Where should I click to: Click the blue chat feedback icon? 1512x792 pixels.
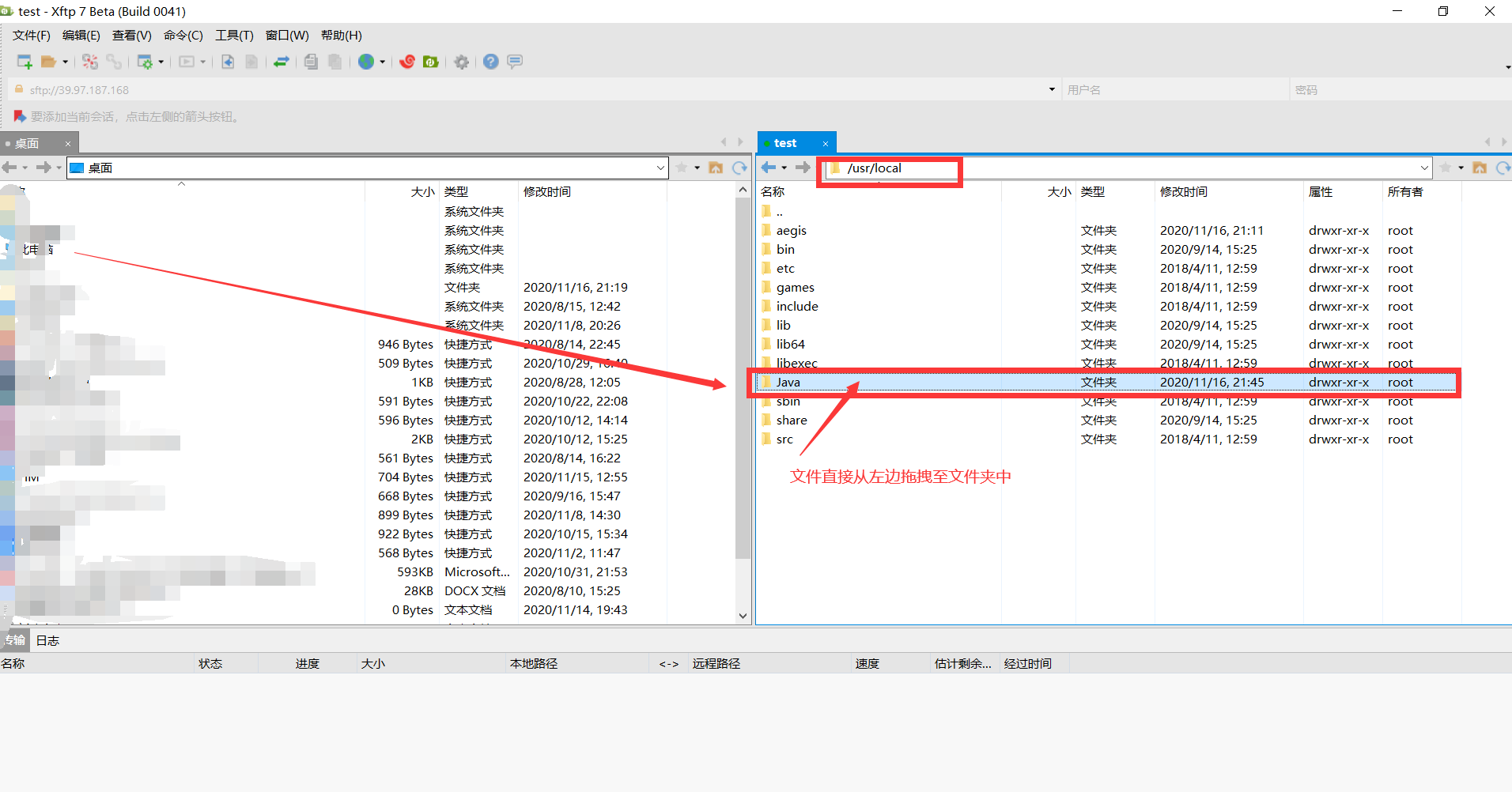(515, 62)
